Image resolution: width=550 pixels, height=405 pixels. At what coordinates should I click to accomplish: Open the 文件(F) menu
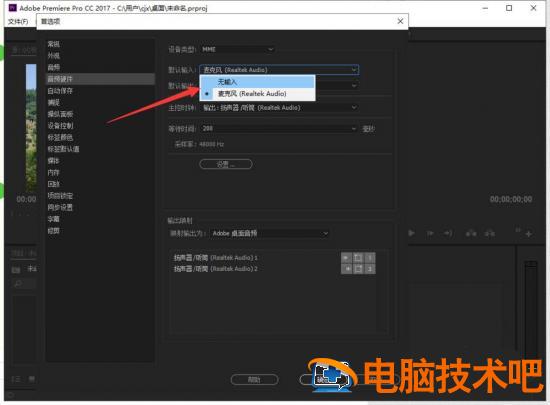tap(18, 22)
